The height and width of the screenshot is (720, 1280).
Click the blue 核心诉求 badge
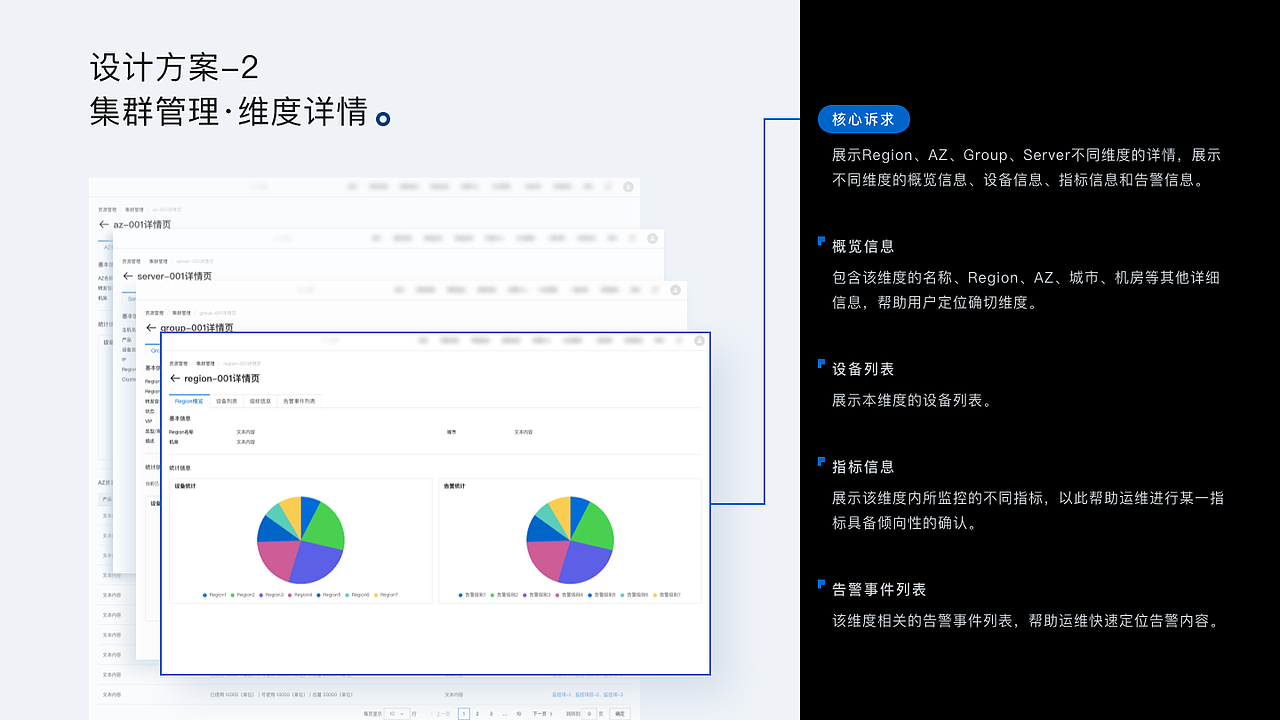pos(863,119)
